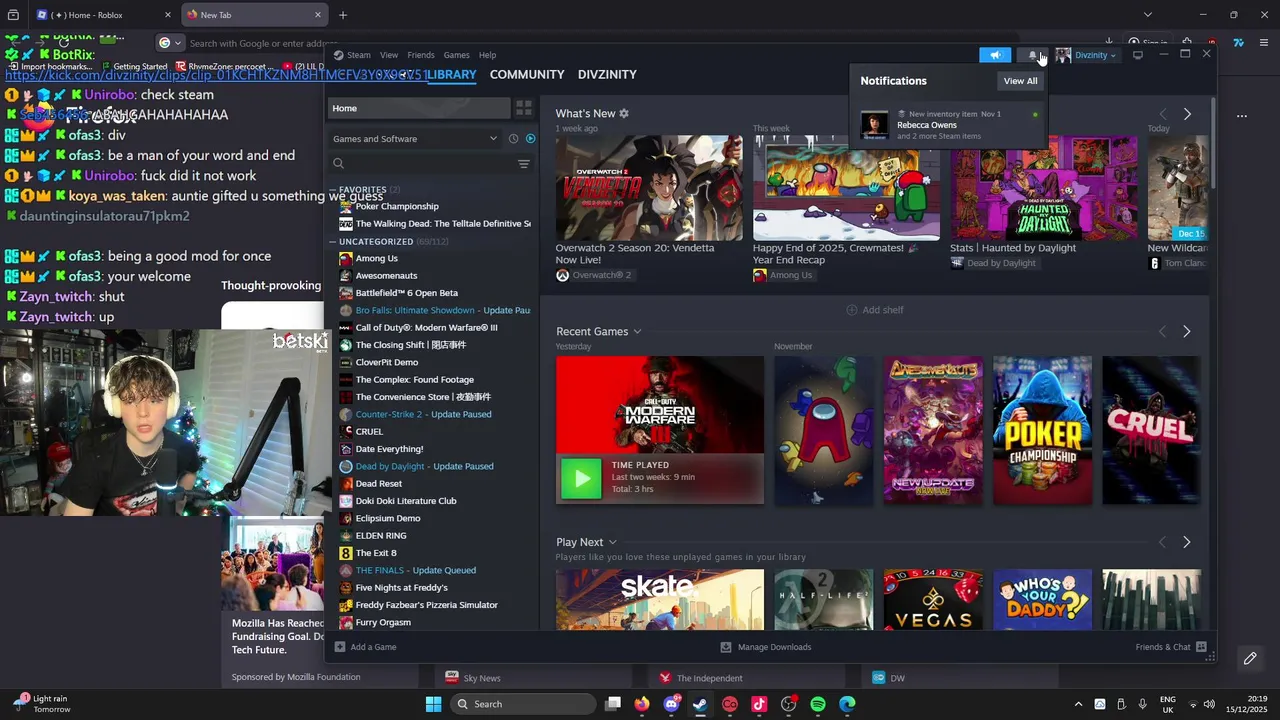Click the Windows Start button
Screen dimensions: 1280x720
pos(433,704)
